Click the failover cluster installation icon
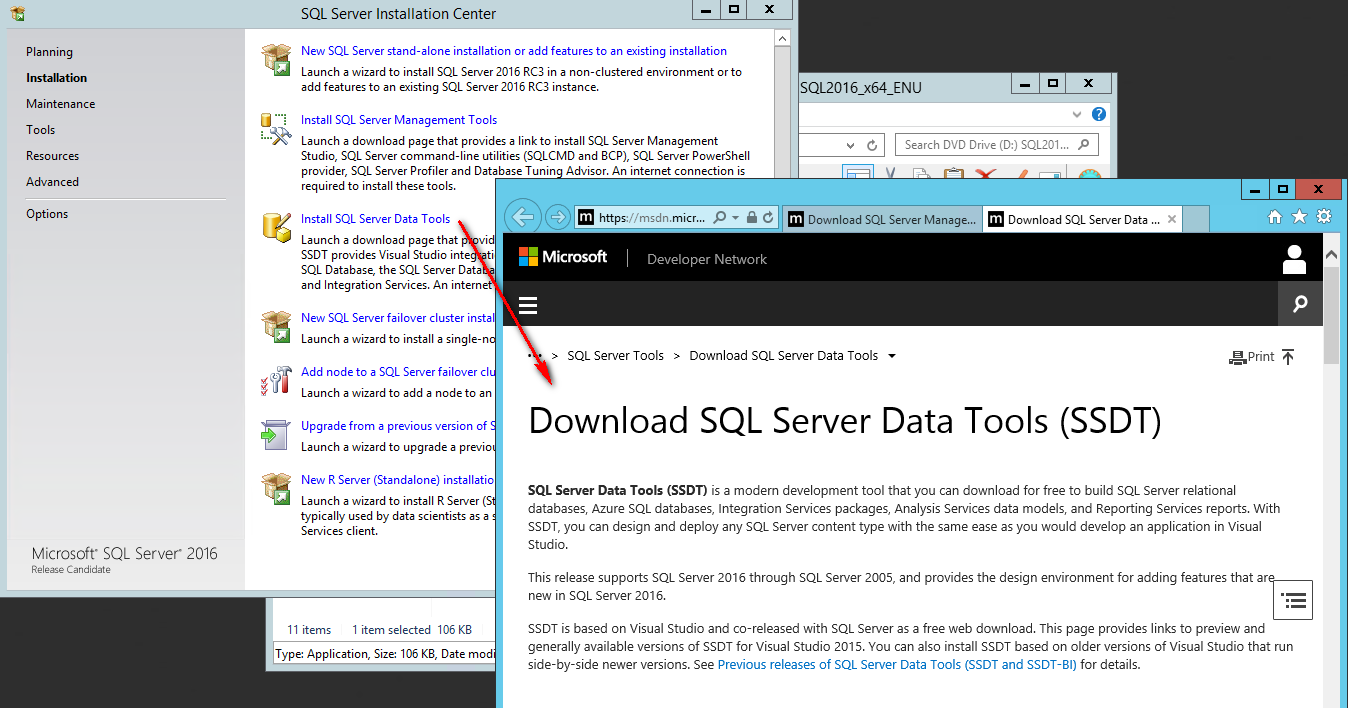The height and width of the screenshot is (708, 1348). (x=276, y=326)
